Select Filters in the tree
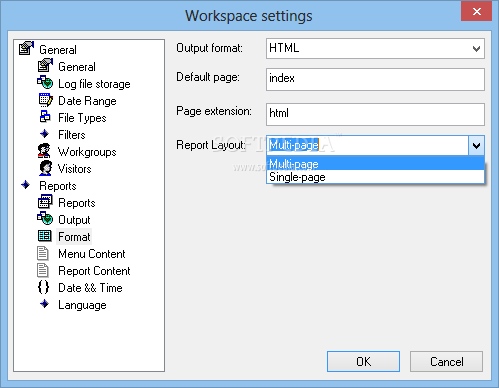This screenshot has width=499, height=388. (72, 135)
